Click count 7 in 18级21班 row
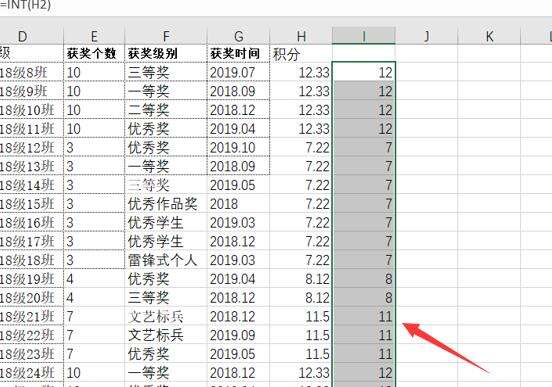552x387 pixels. 94,317
